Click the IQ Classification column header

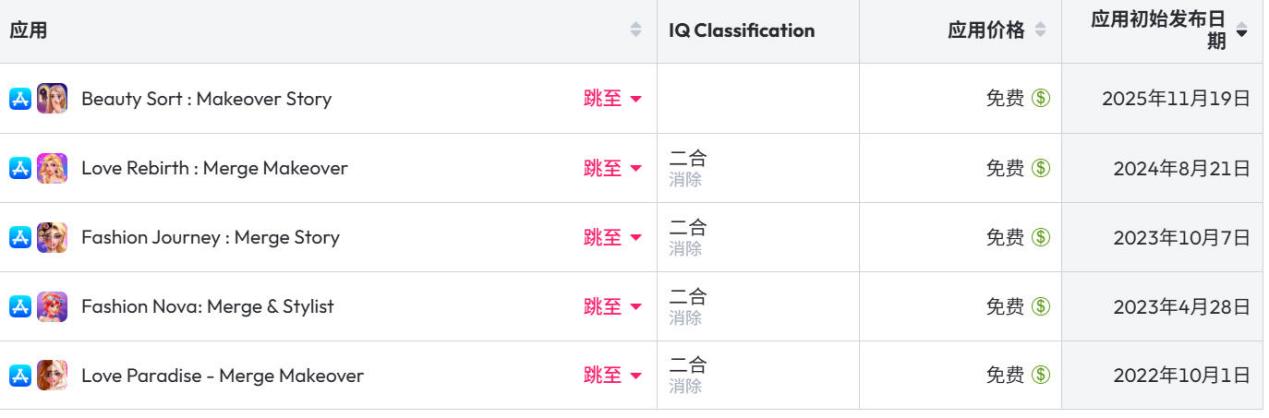tap(741, 31)
